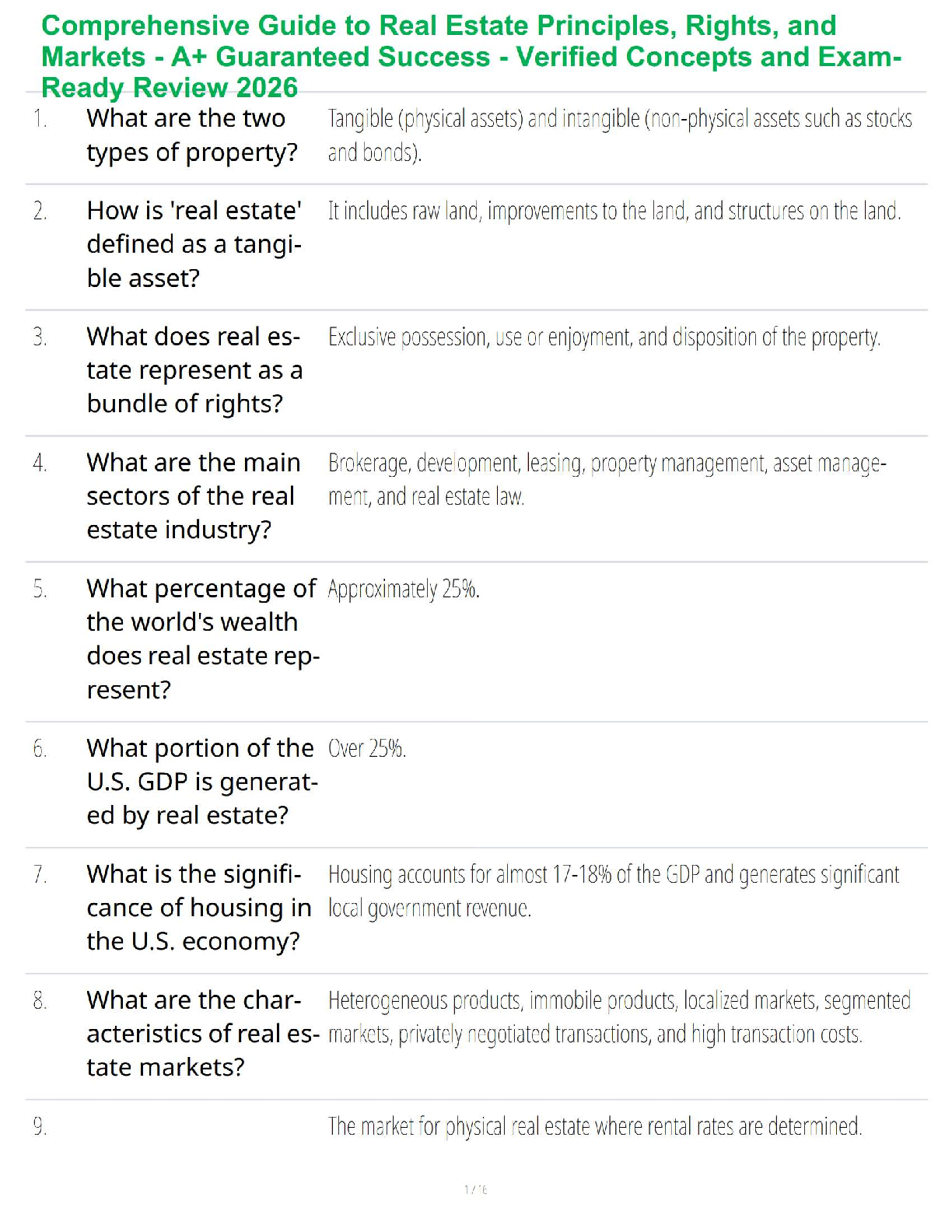
Task: Click the answer starting 'Brokerage, development, leasing'
Action: tap(607, 479)
